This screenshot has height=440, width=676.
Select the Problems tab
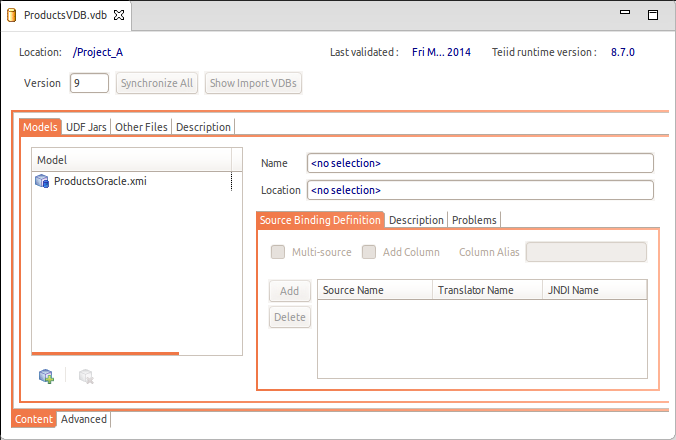pyautogui.click(x=473, y=220)
